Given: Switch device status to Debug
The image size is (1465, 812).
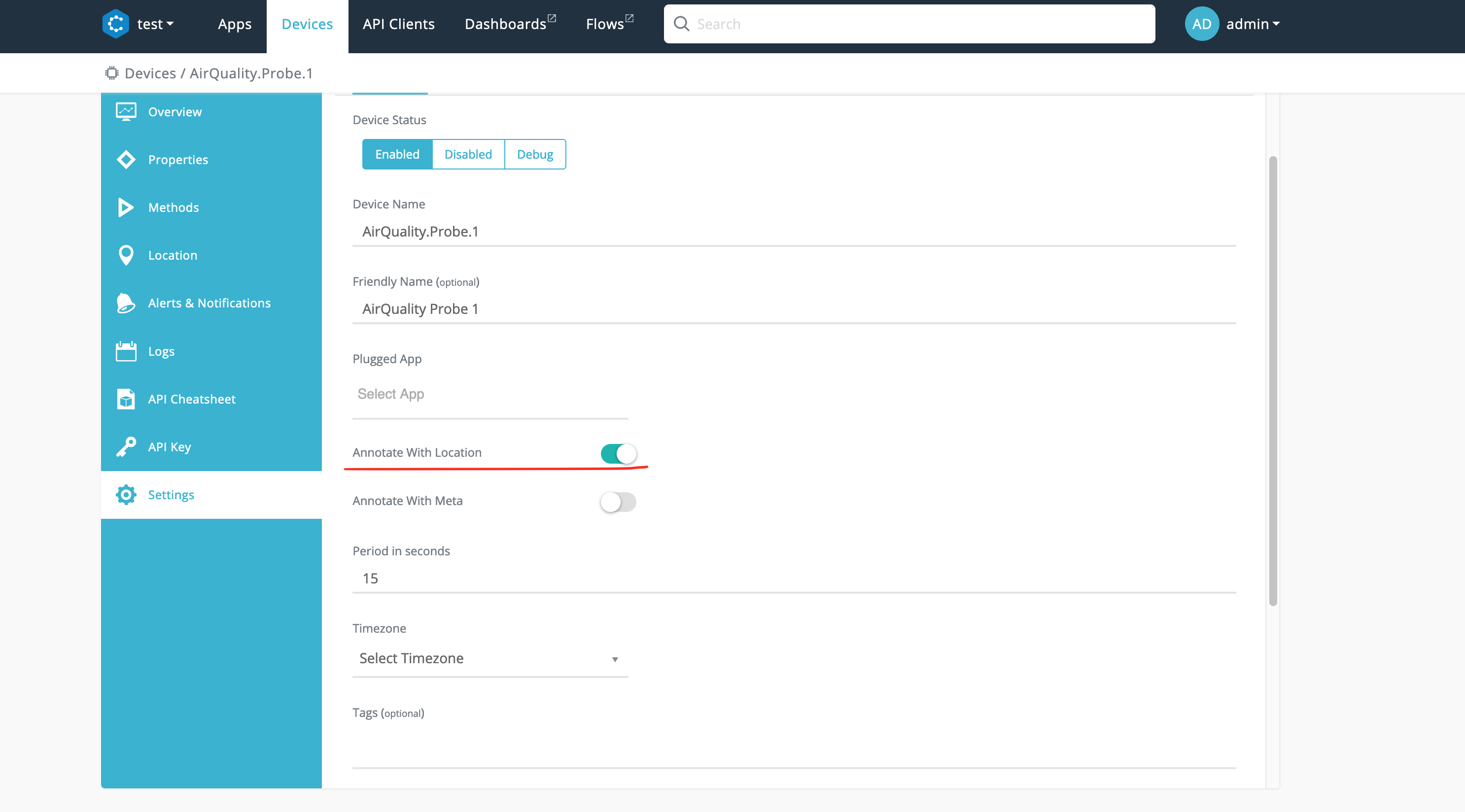Looking at the screenshot, I should (x=535, y=154).
